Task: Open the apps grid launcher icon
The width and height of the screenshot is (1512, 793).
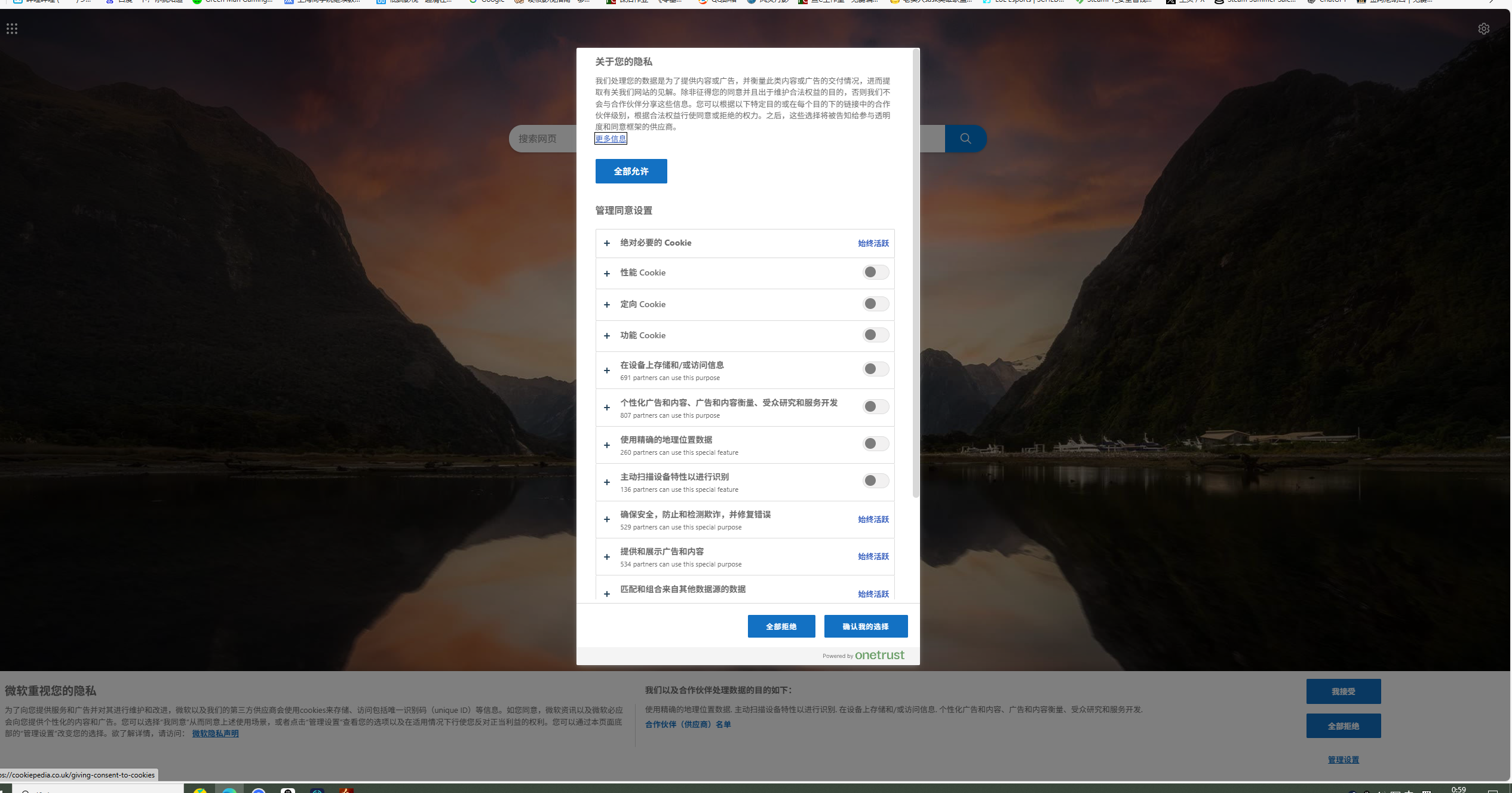Action: [x=12, y=29]
